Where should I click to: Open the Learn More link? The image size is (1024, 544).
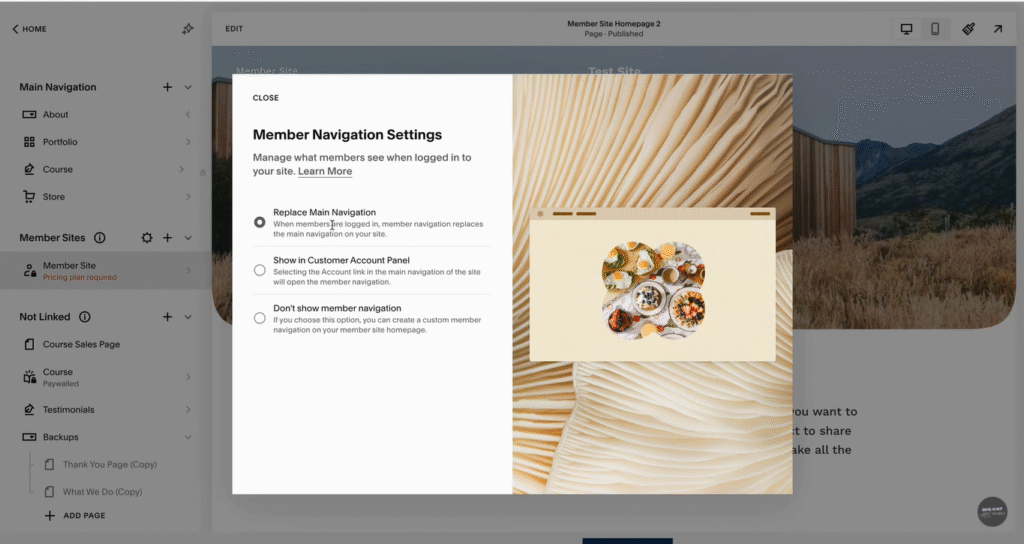325,171
